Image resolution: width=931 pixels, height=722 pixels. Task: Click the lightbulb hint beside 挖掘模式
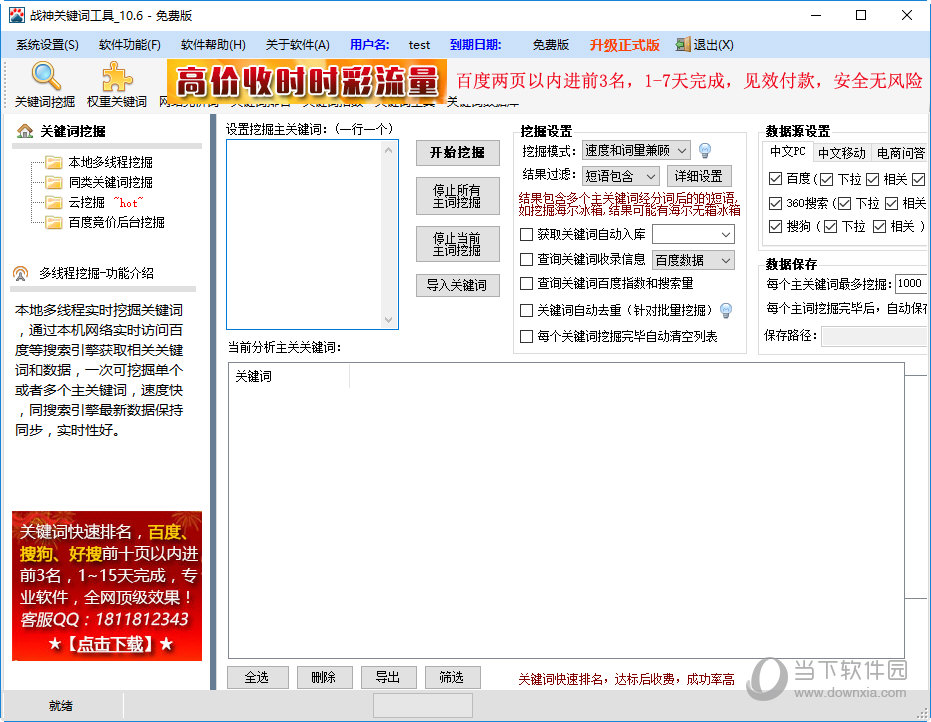(x=705, y=151)
